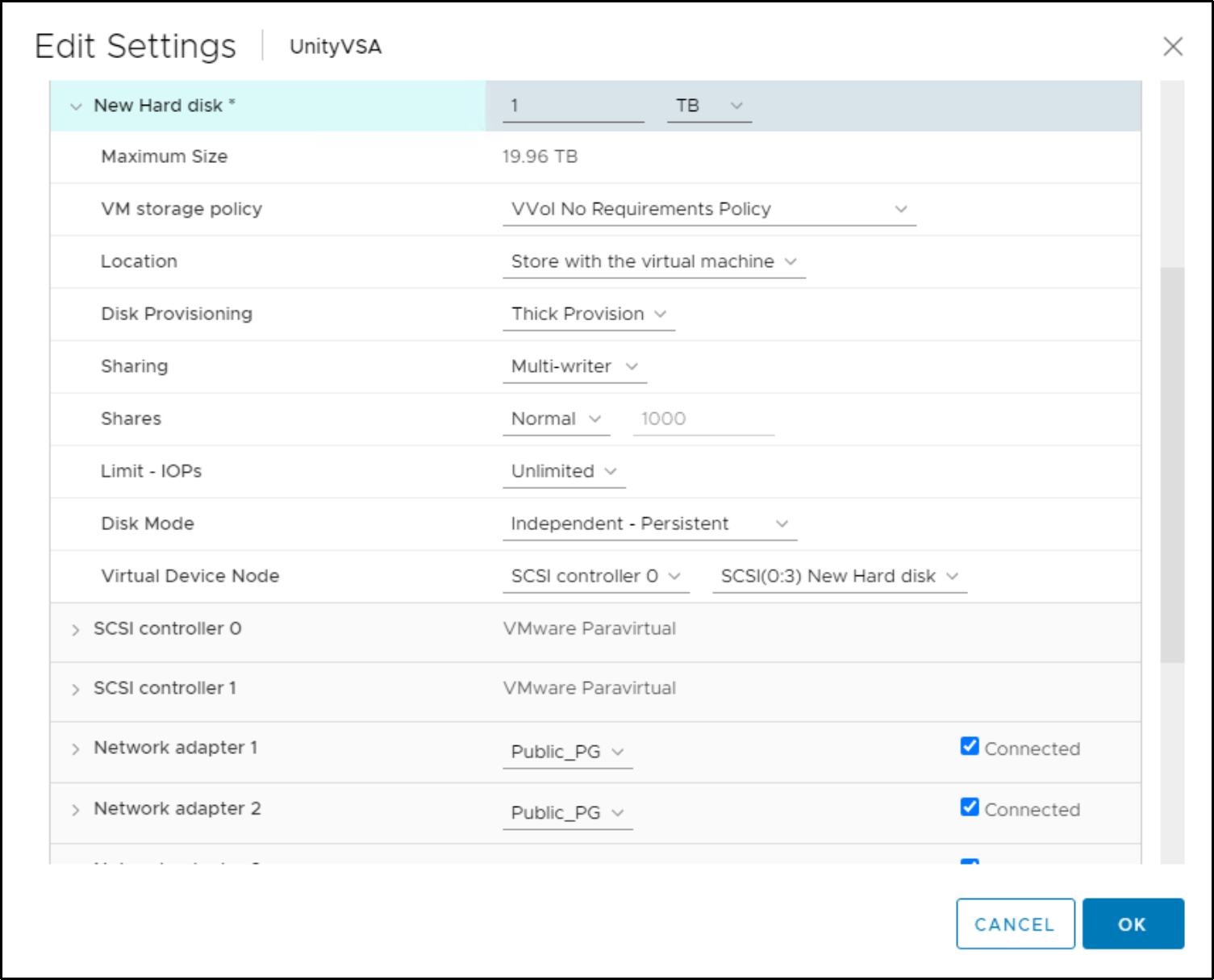Close the Edit Settings dialog
The height and width of the screenshot is (980, 1214).
1173,47
